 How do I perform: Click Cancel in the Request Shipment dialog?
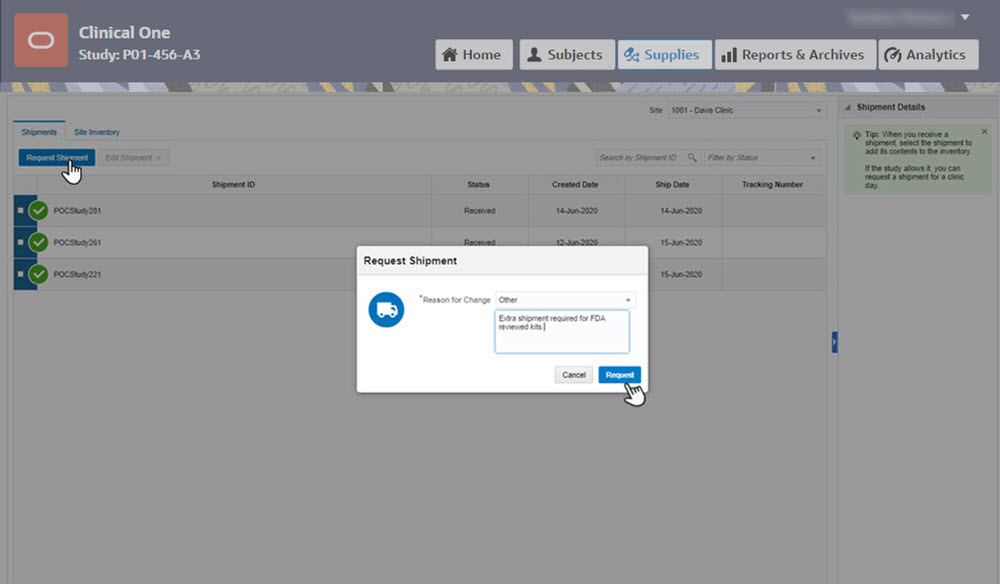coord(574,375)
